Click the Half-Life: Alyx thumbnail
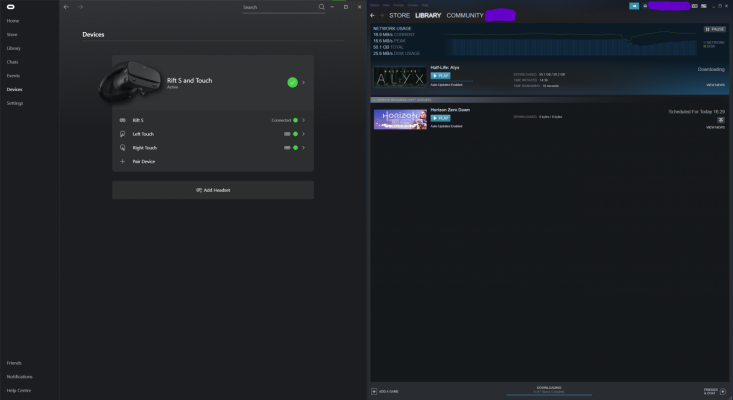The height and width of the screenshot is (400, 733). [x=400, y=78]
